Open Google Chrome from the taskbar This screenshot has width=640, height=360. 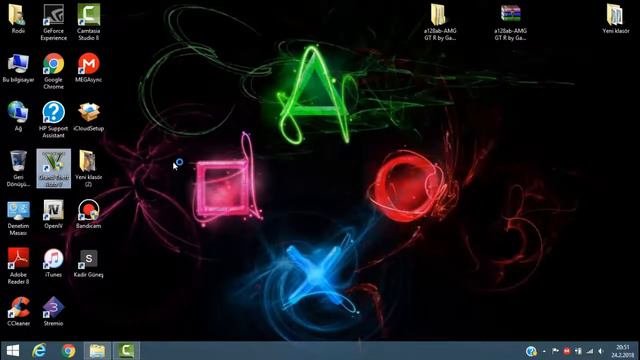[x=69, y=351]
